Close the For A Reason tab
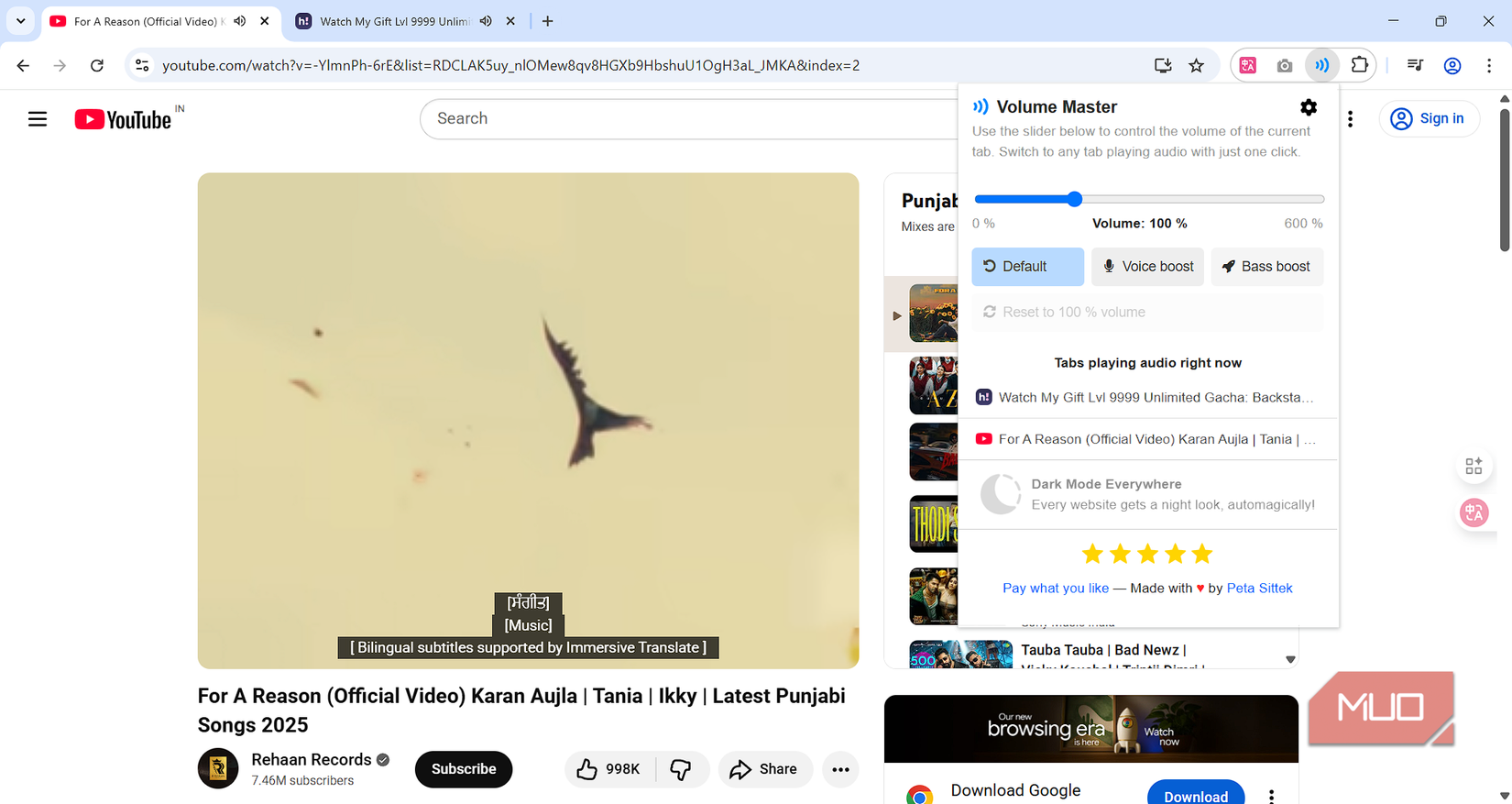1512x804 pixels. click(265, 21)
